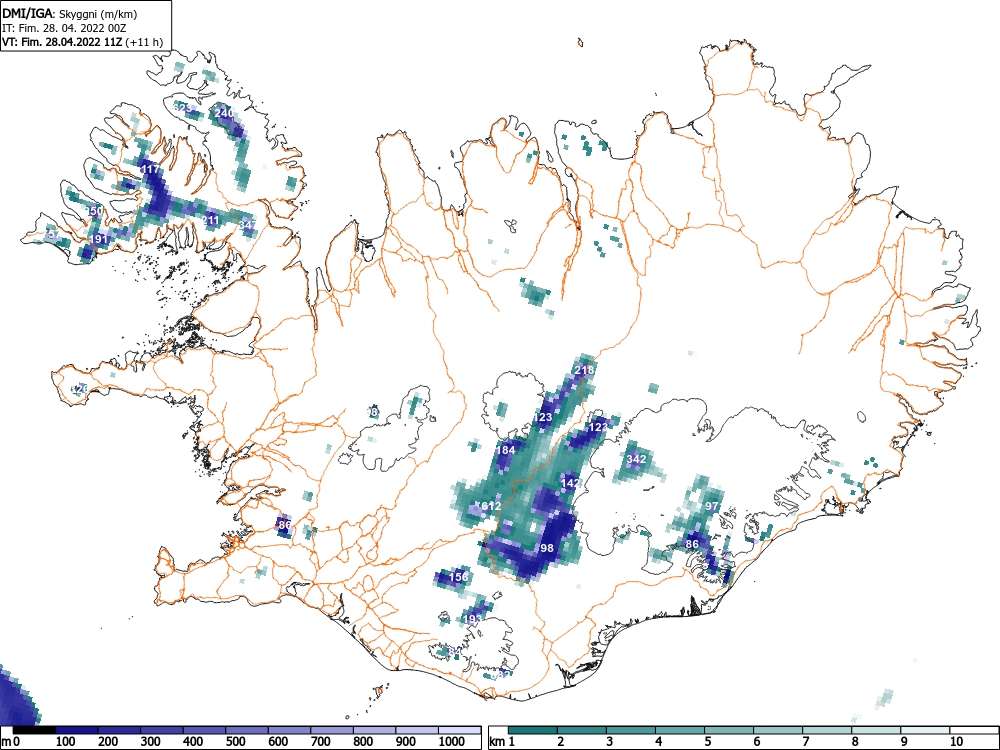Click the map visibility value '156'
Viewport: 1000px width, 750px height.
click(x=459, y=577)
